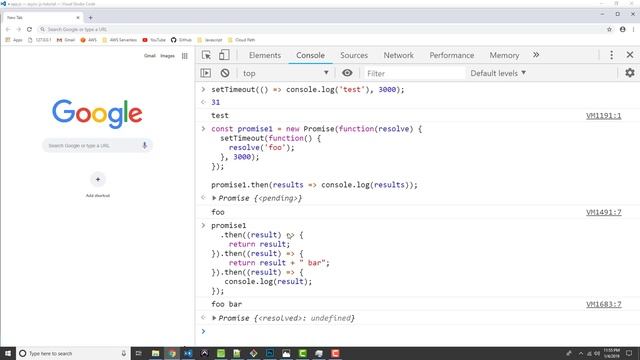Go to the Memory tab
The height and width of the screenshot is (360, 640).
(x=504, y=55)
